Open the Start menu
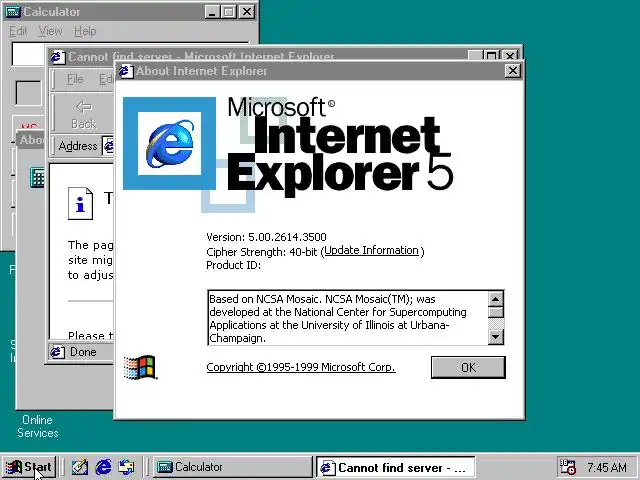640x480 pixels. coord(29,467)
